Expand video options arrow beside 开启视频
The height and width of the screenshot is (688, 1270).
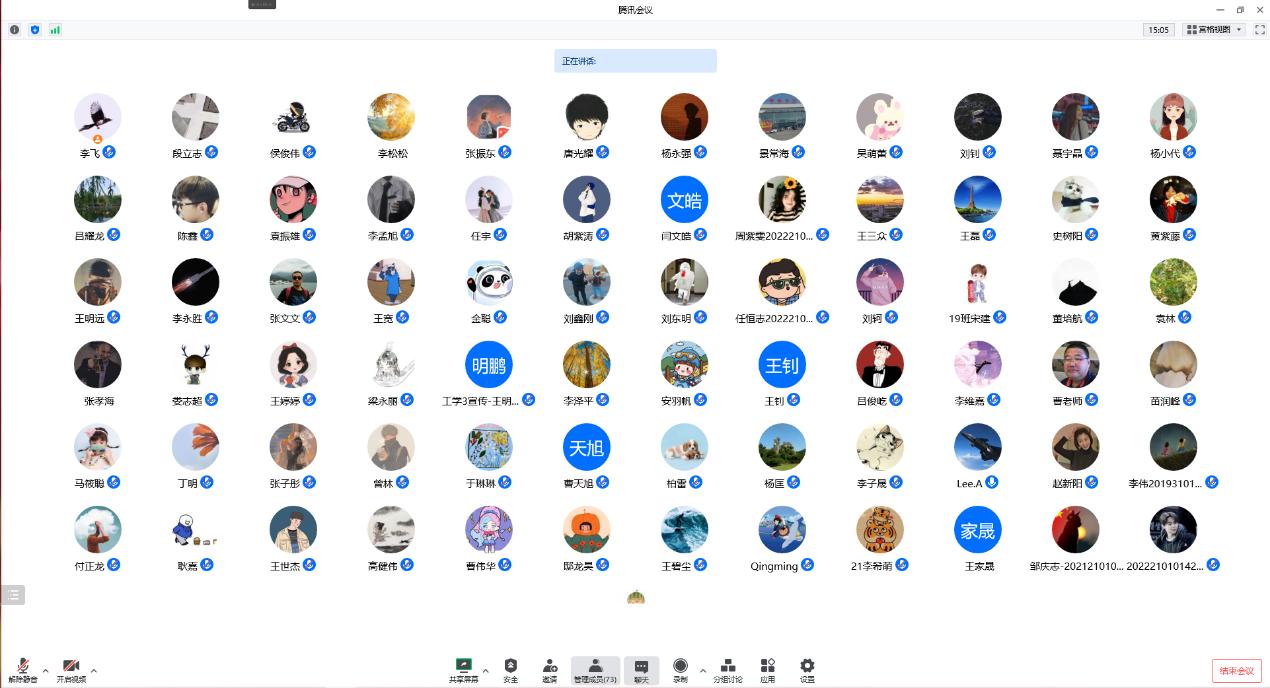tap(94, 671)
